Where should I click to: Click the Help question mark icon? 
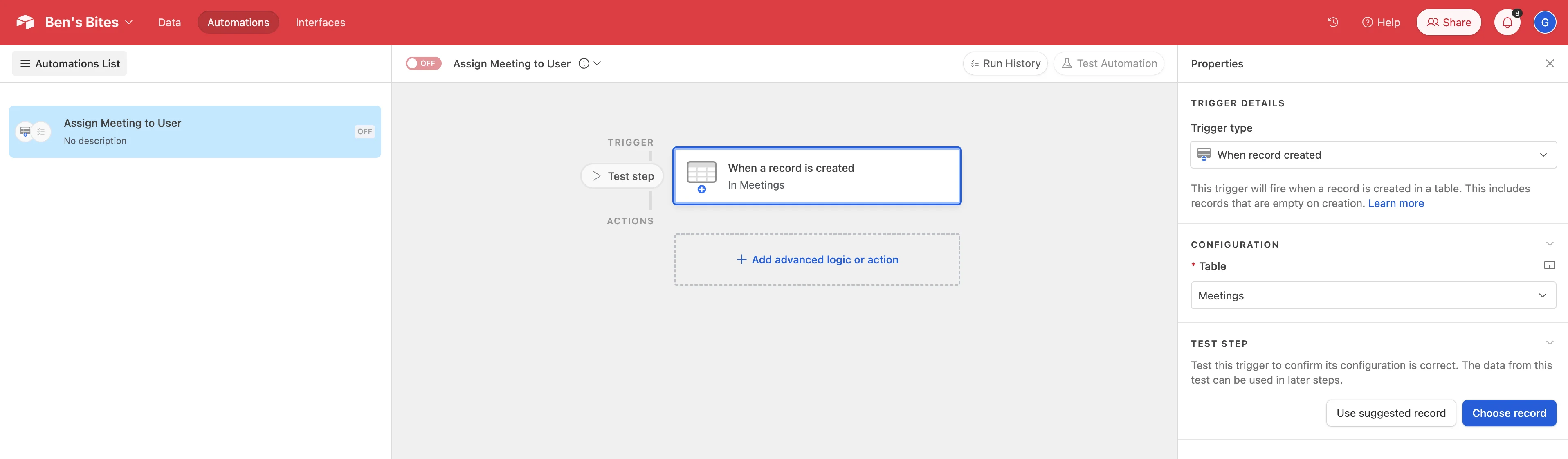click(x=1367, y=22)
